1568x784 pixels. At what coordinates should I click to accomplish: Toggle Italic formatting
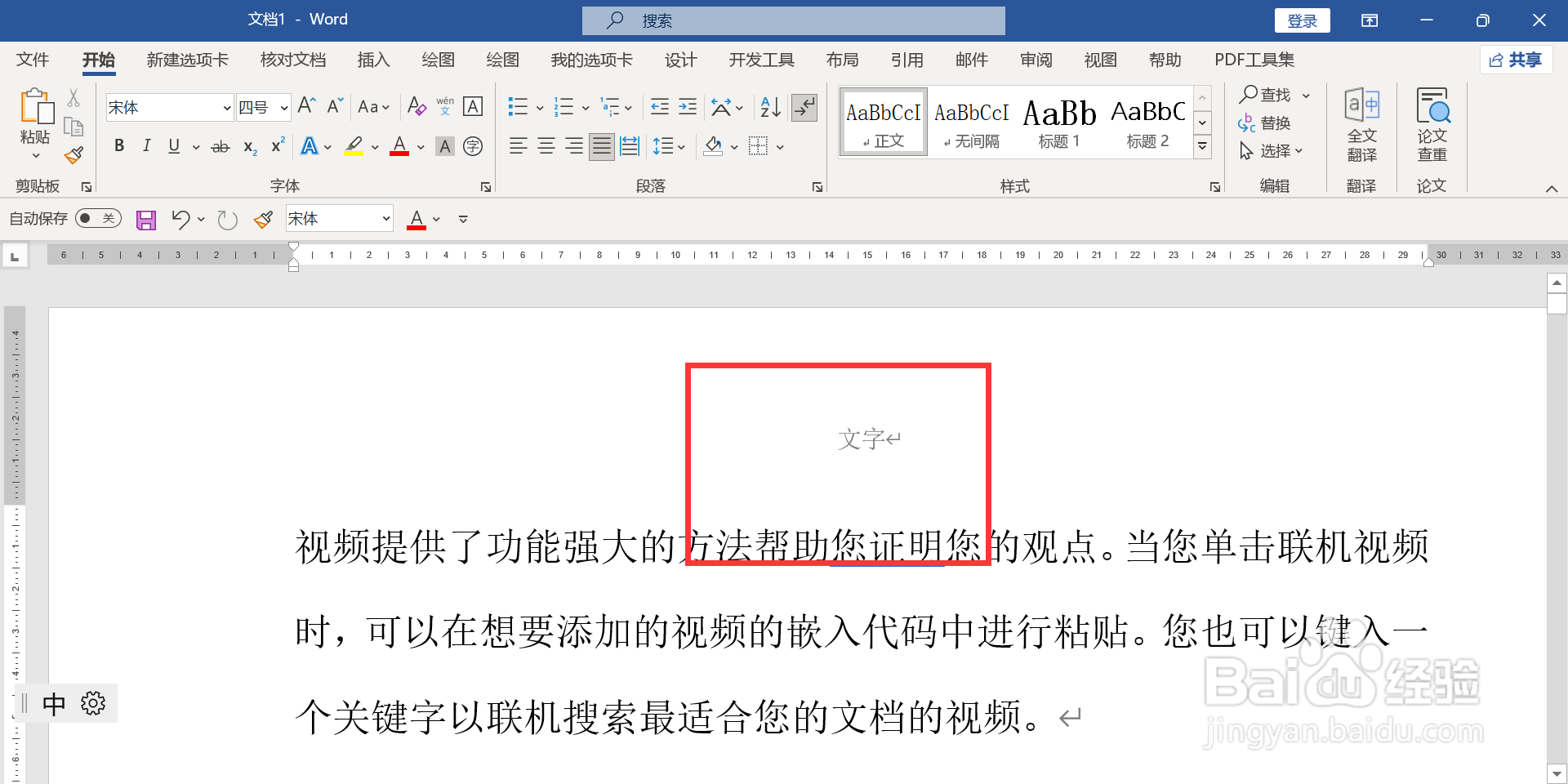click(146, 146)
